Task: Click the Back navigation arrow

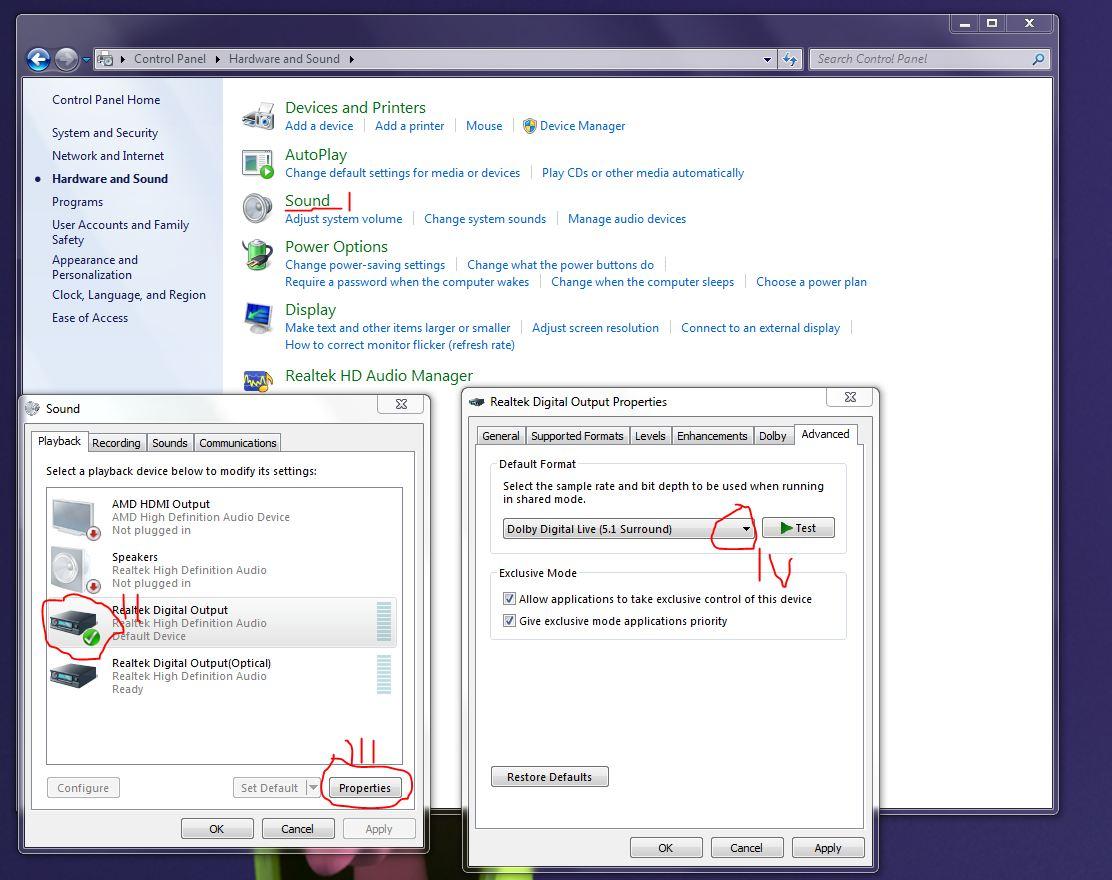Action: [x=38, y=60]
